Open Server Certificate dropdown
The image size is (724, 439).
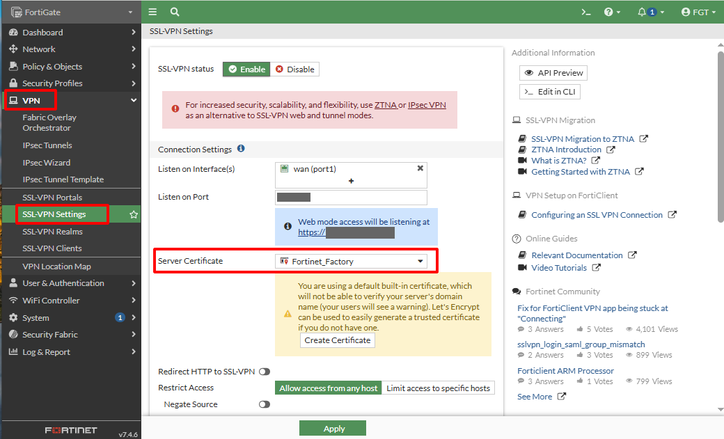[351, 261]
